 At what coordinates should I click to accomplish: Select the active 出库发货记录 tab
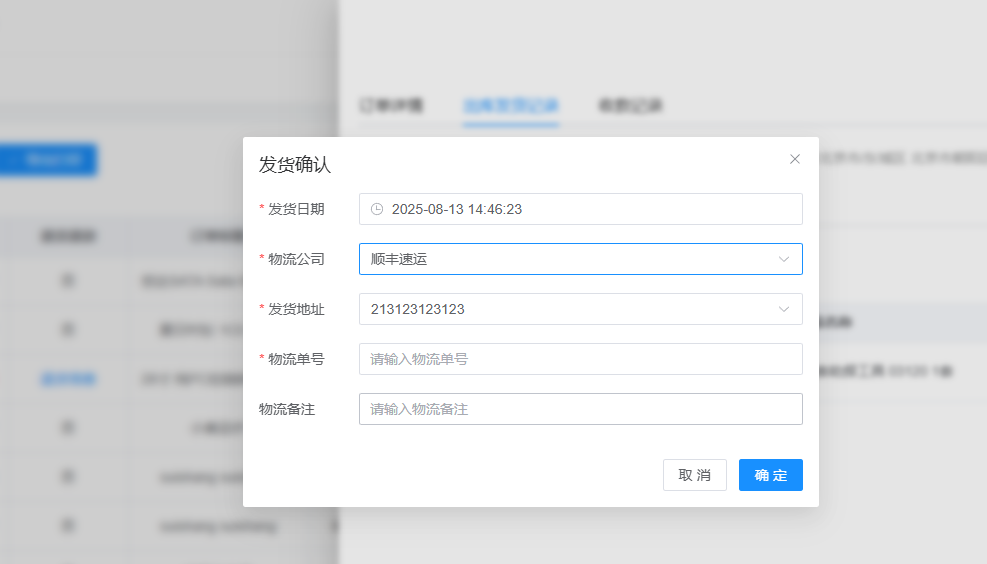pos(510,105)
